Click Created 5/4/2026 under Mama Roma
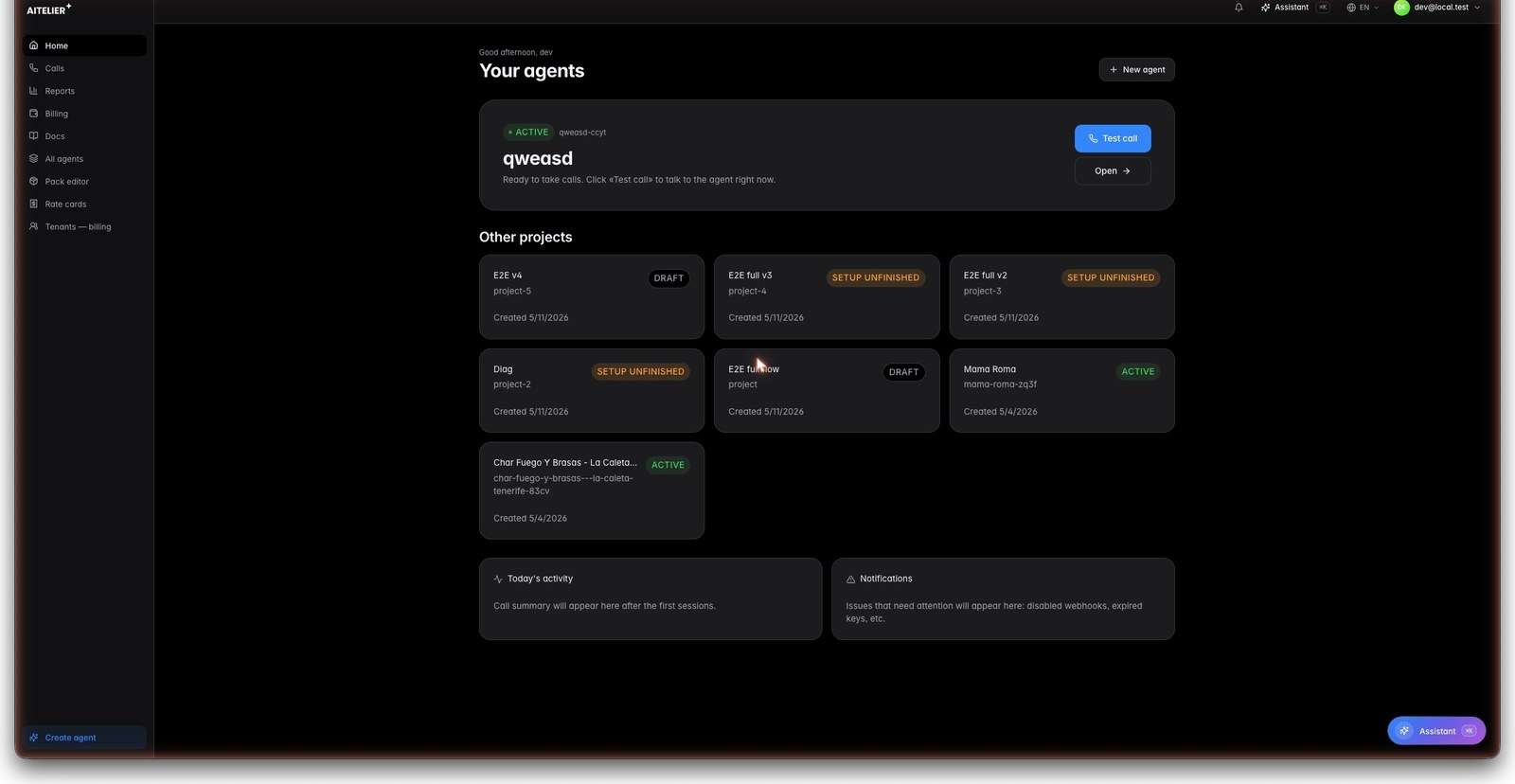The image size is (1515, 784). point(1000,412)
